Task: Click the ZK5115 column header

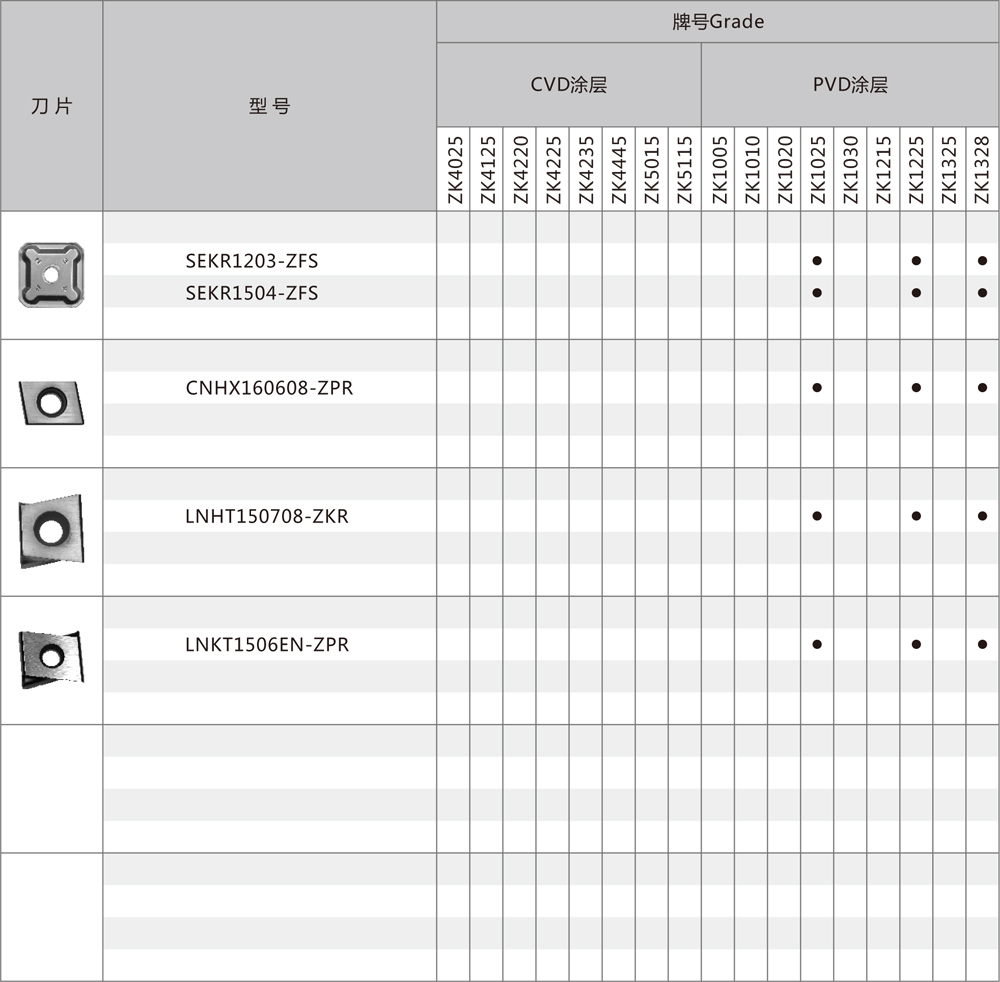Action: [x=685, y=170]
